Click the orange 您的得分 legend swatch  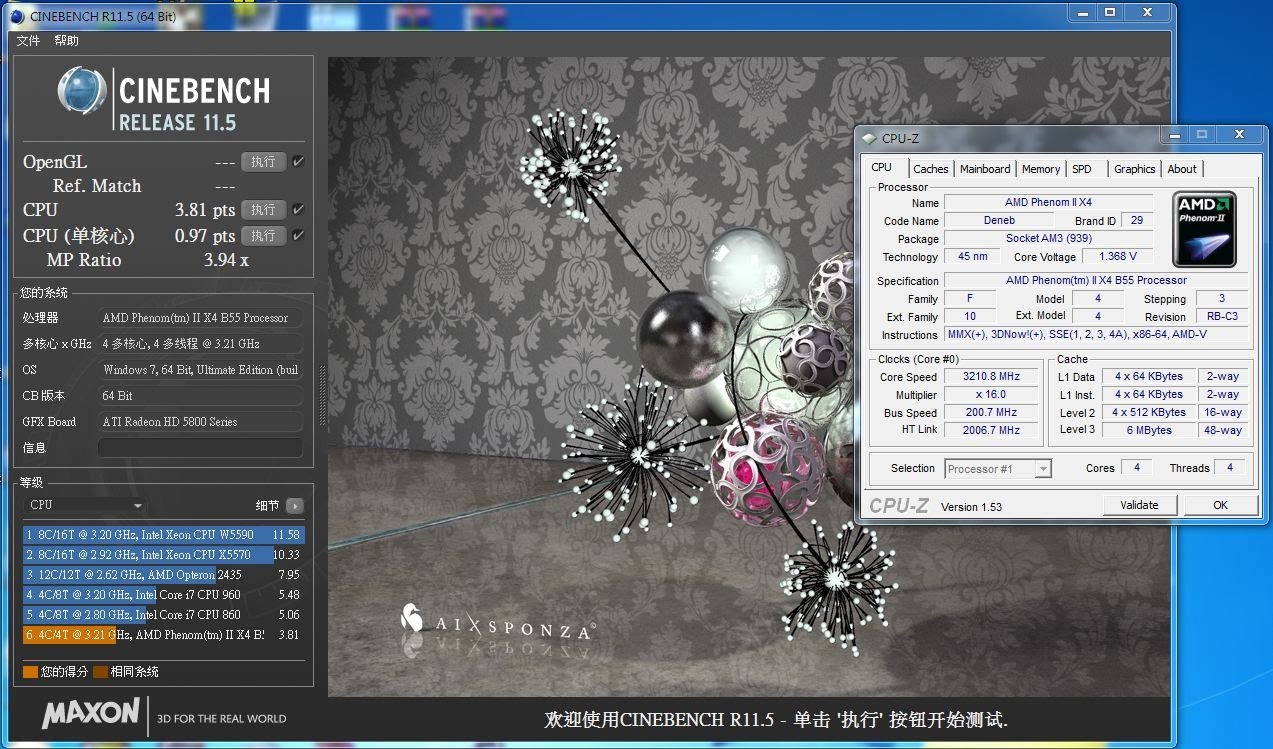click(x=30, y=672)
